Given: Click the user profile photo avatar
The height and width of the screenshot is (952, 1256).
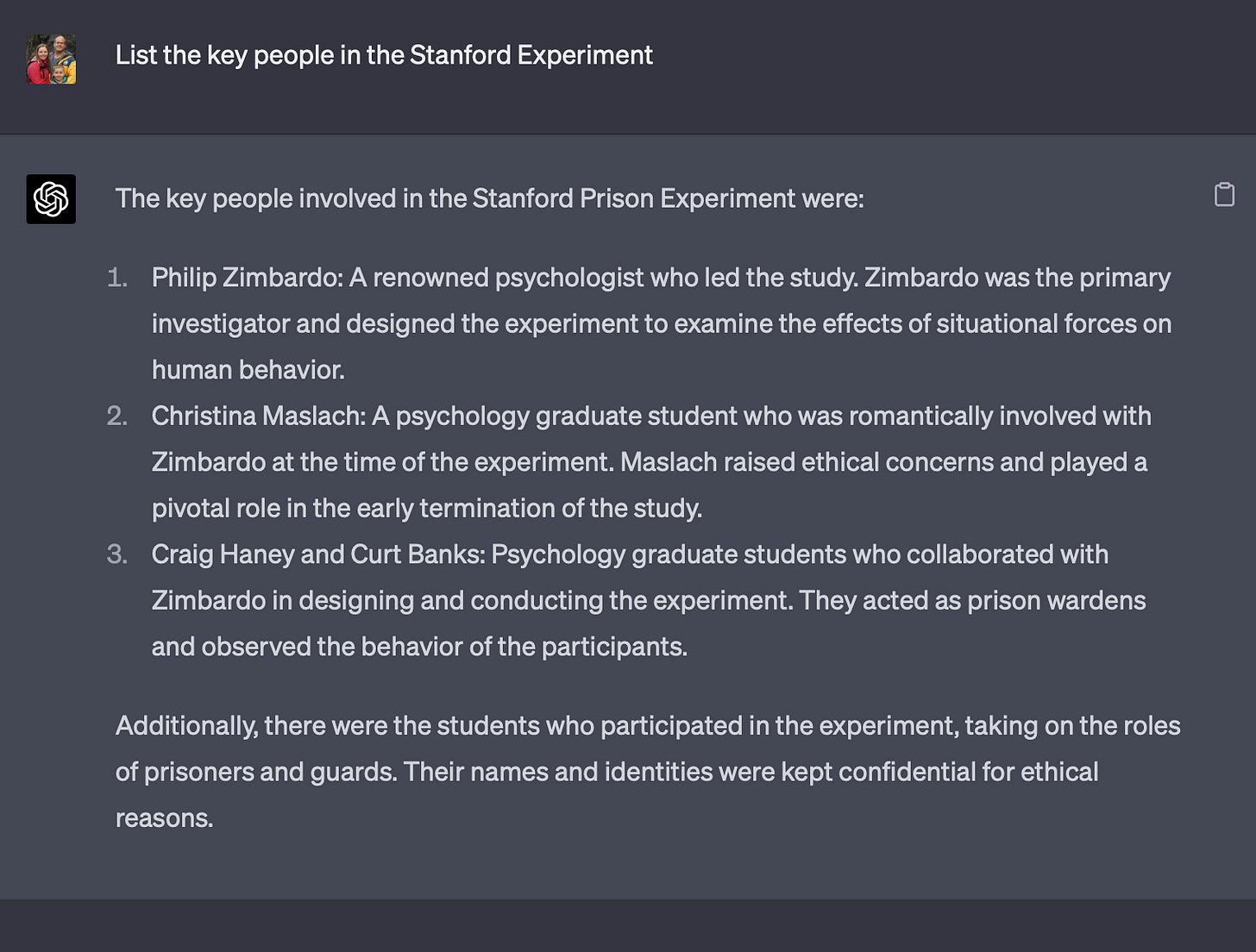Looking at the screenshot, I should [51, 60].
